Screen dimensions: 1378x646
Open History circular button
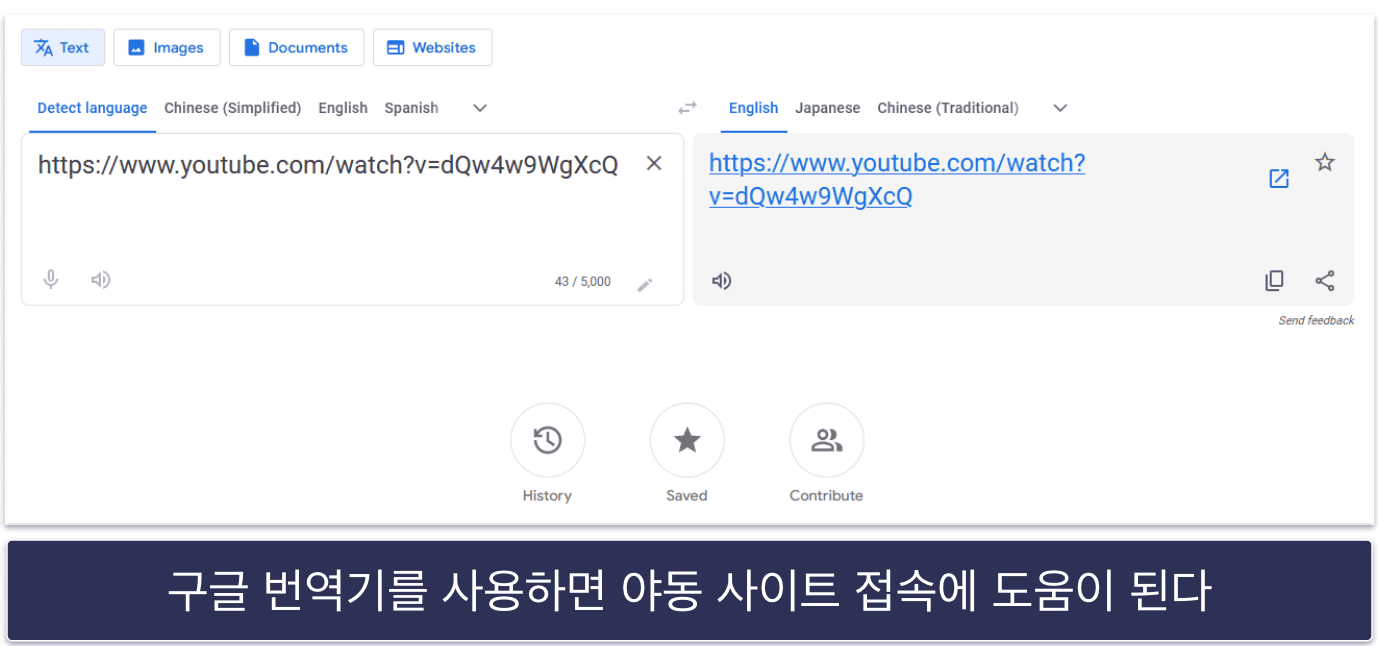[547, 440]
